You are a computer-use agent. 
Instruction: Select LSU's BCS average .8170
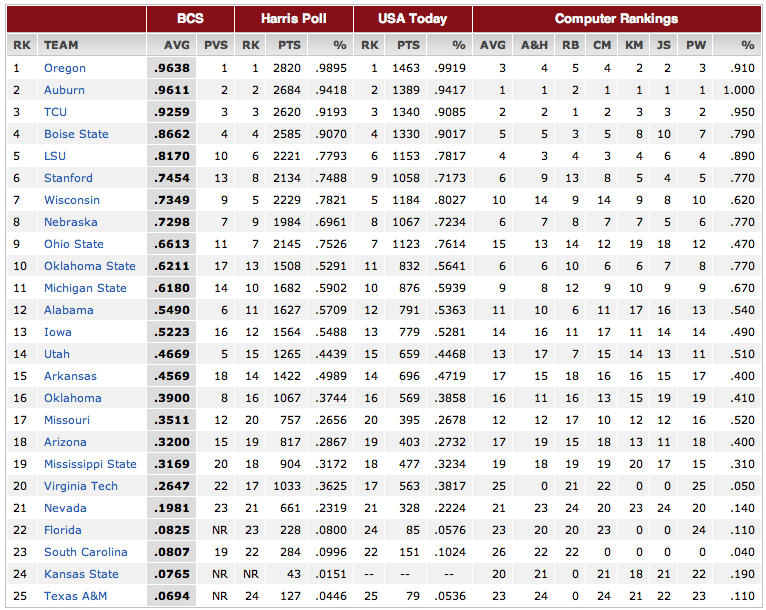(172, 156)
